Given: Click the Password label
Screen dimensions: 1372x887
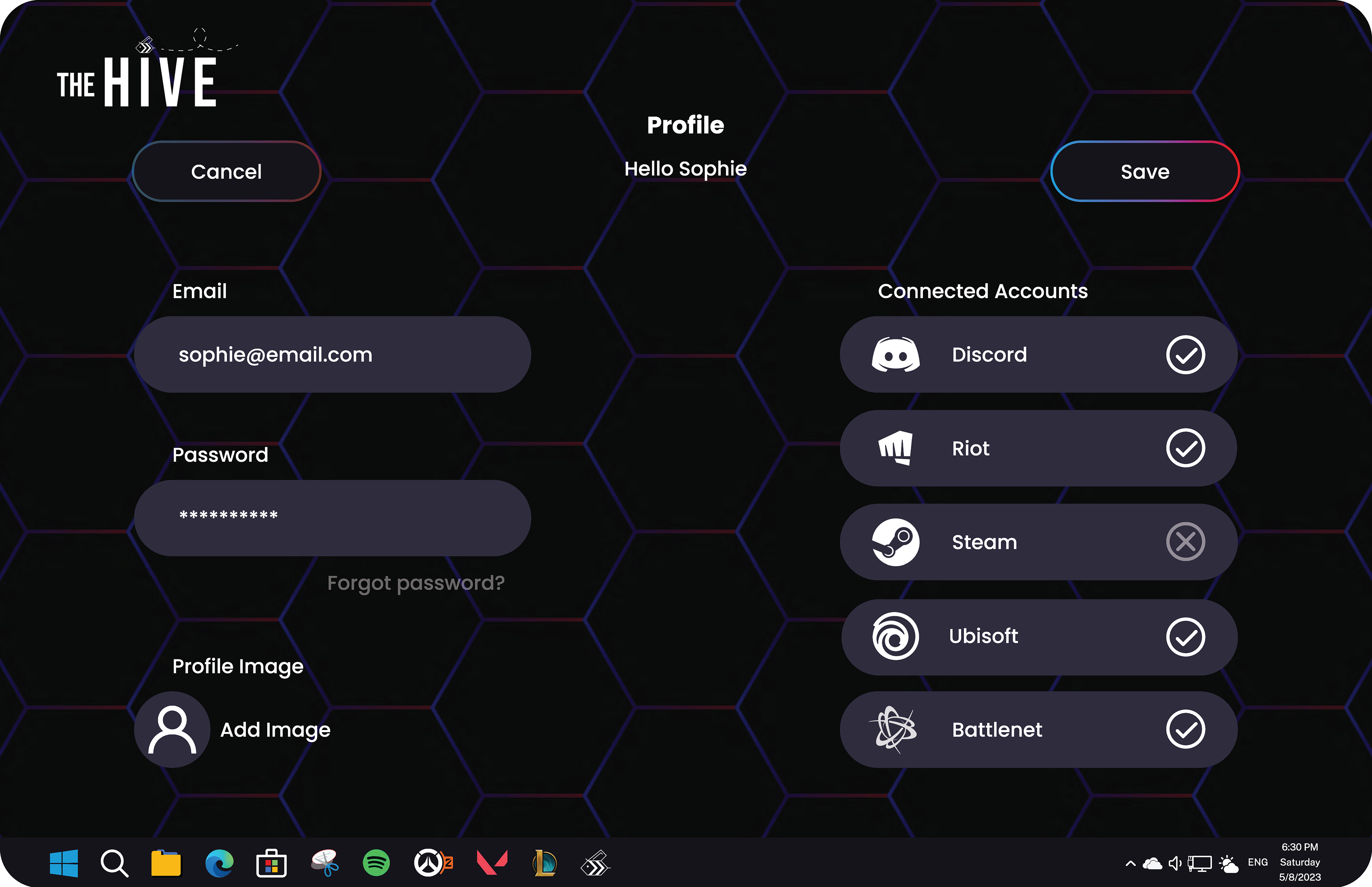Looking at the screenshot, I should pyautogui.click(x=220, y=455).
